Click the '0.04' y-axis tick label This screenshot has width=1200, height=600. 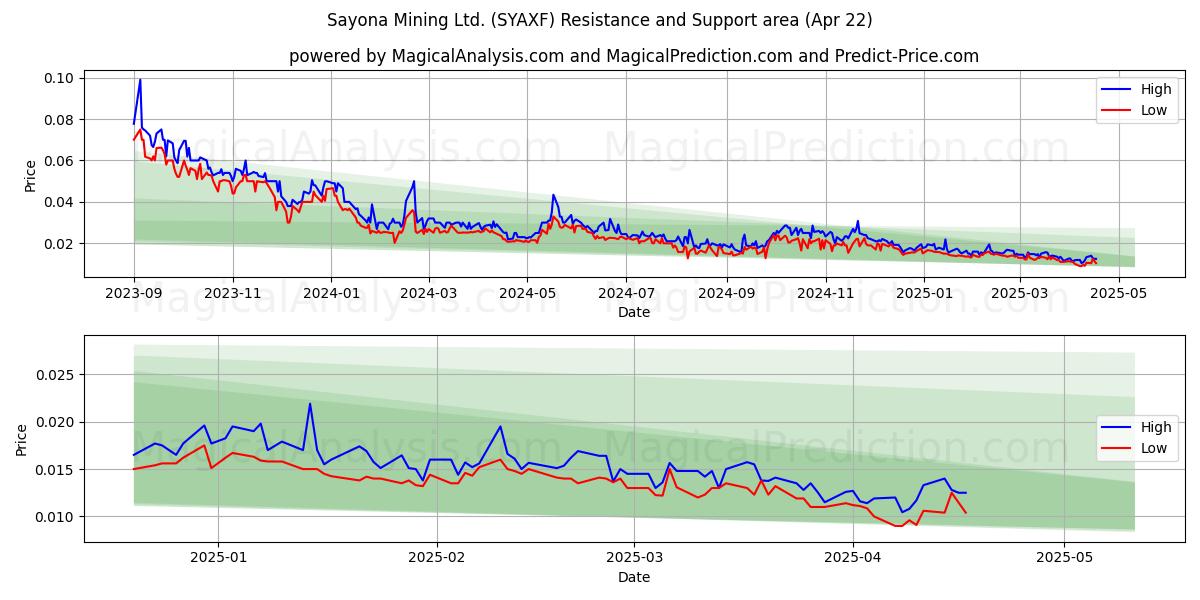[60, 202]
